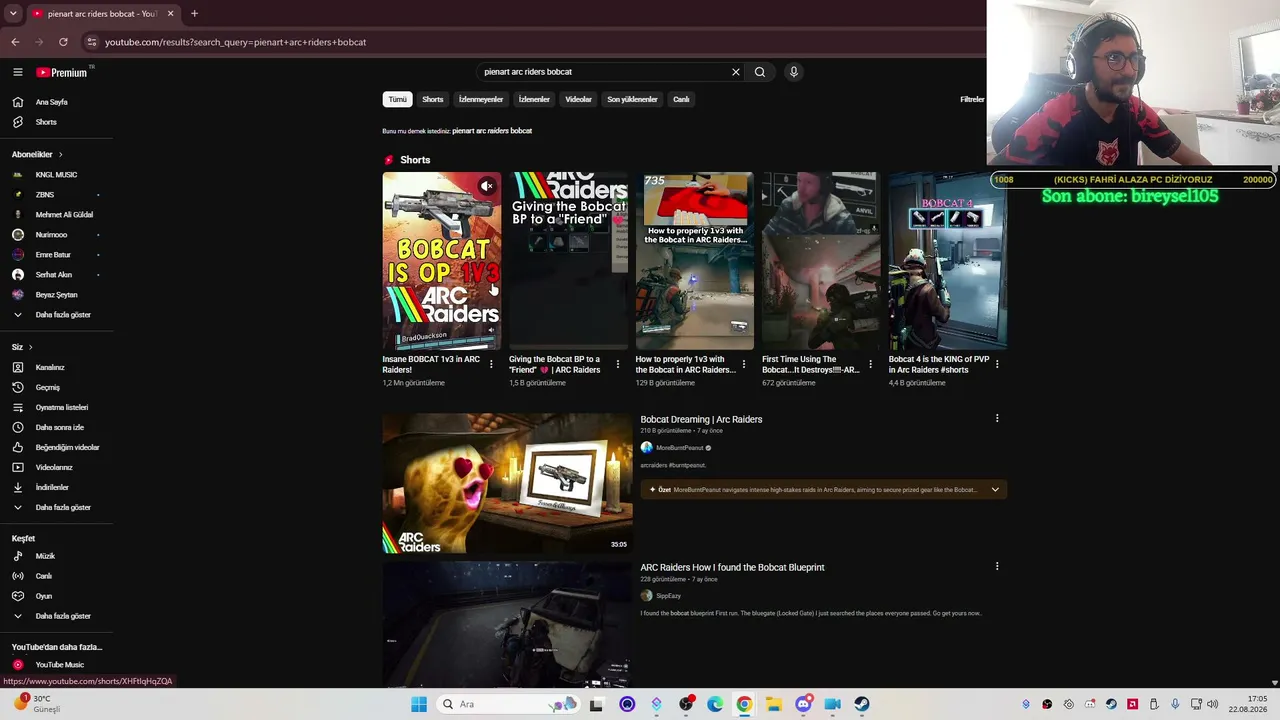Open the Bobcat Dreaming | Arc Raiders title
The height and width of the screenshot is (720, 1280).
[701, 419]
